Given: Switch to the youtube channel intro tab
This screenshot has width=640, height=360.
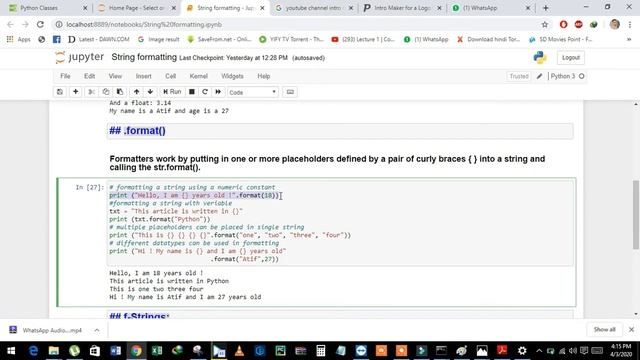Looking at the screenshot, I should click(x=313, y=8).
